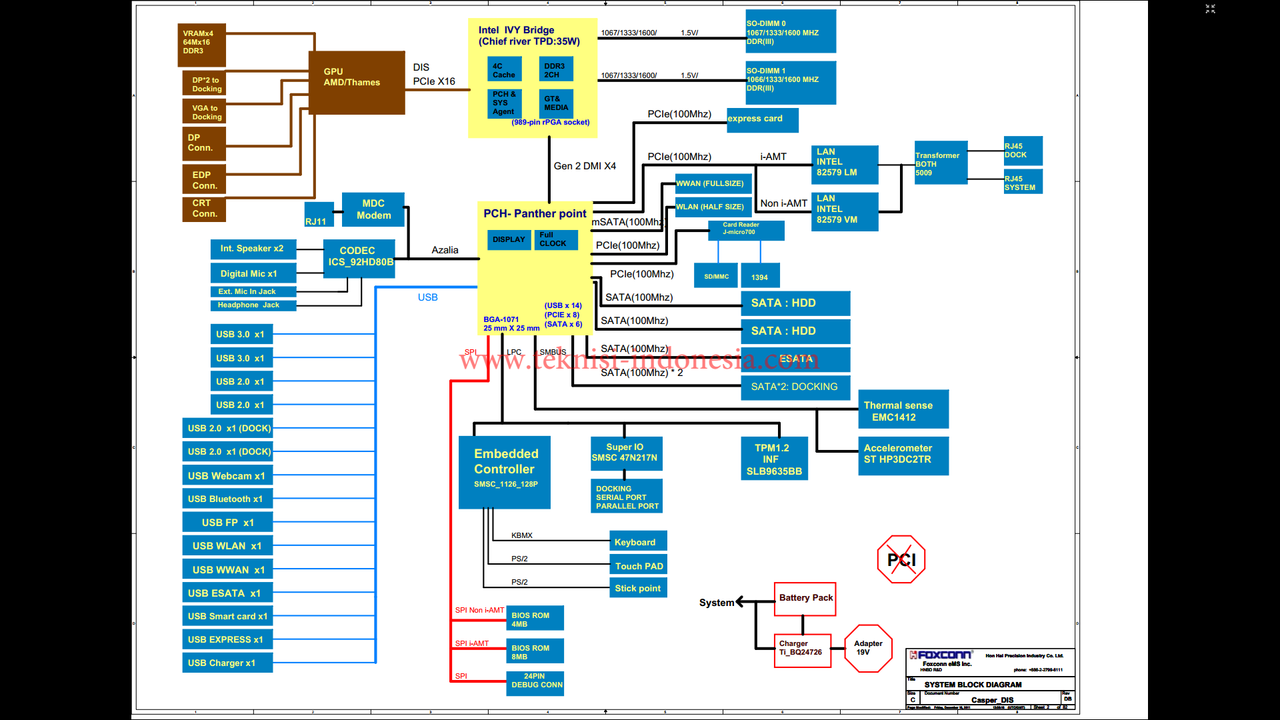The height and width of the screenshot is (720, 1280).
Task: Click the SO-DIMM 1 block
Action: [790, 83]
